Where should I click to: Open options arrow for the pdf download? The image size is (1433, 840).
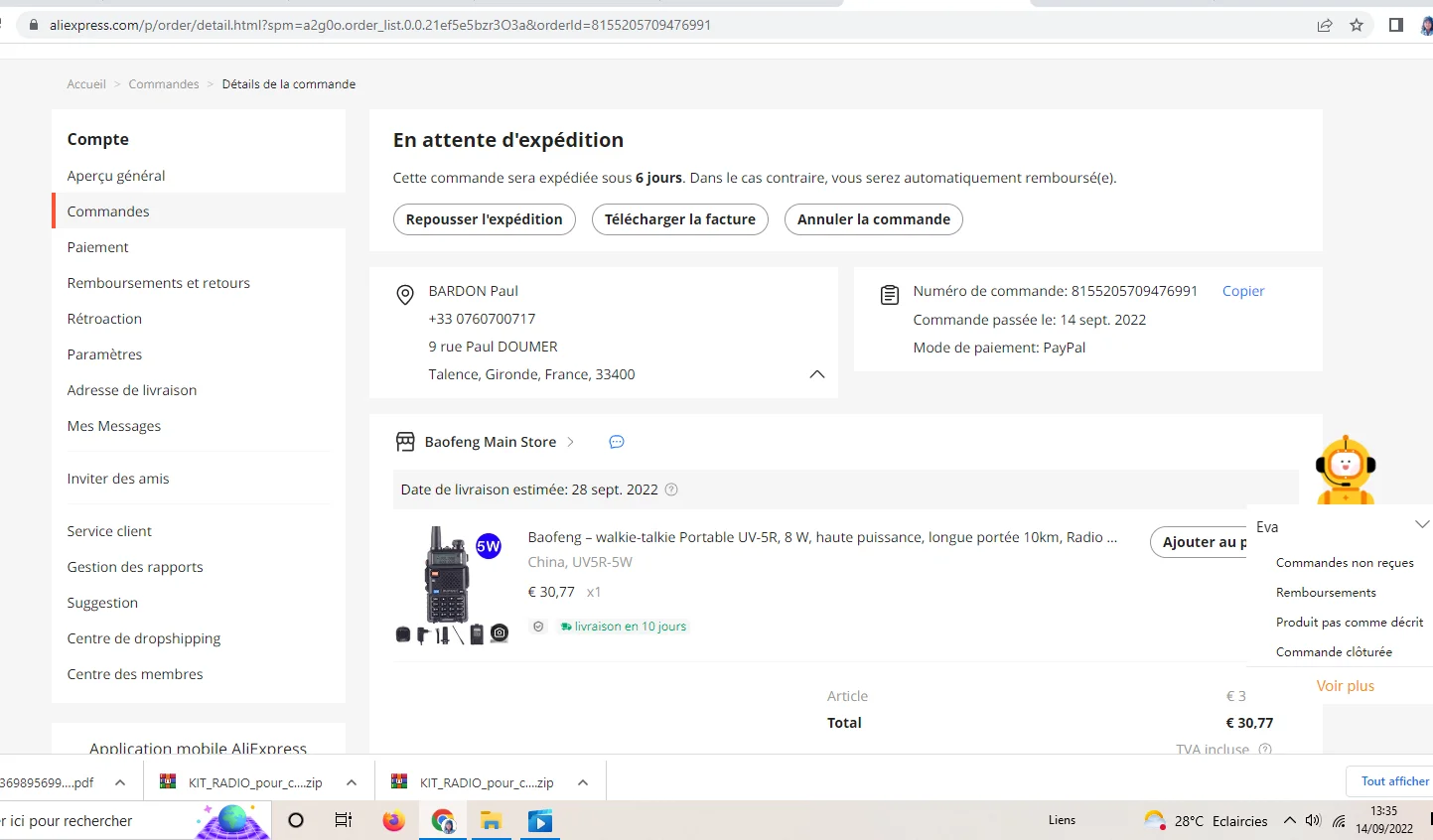120,782
